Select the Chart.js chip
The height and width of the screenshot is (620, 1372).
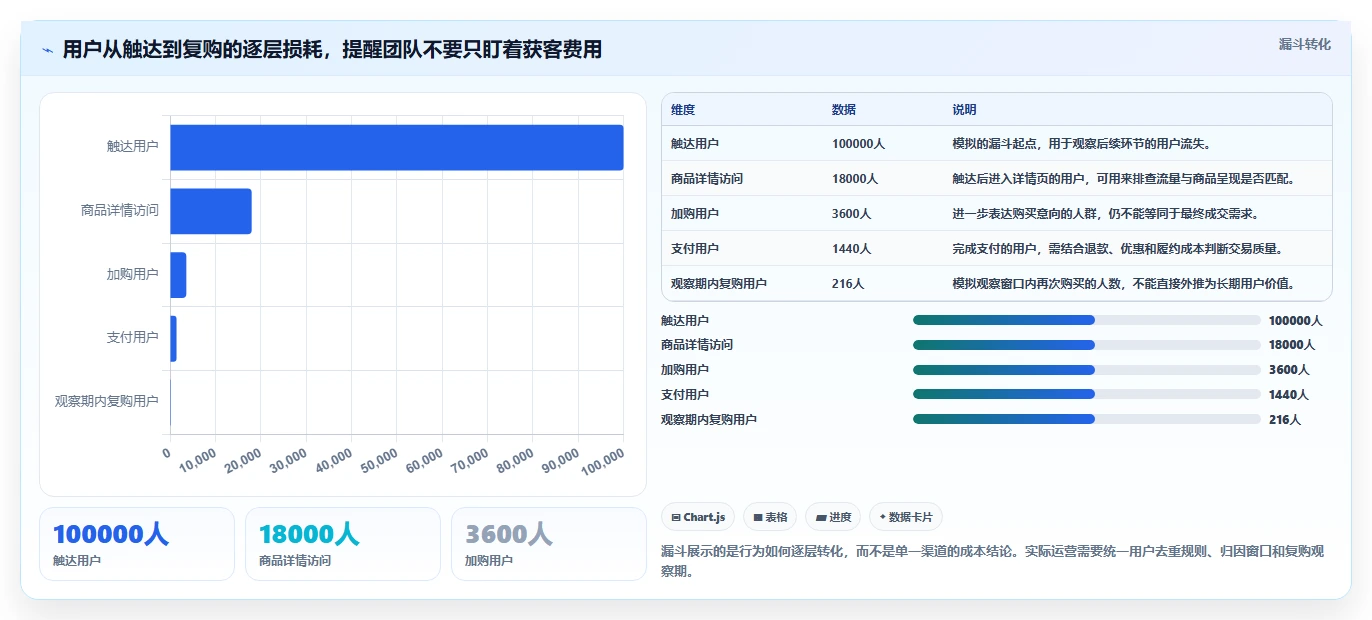click(698, 517)
